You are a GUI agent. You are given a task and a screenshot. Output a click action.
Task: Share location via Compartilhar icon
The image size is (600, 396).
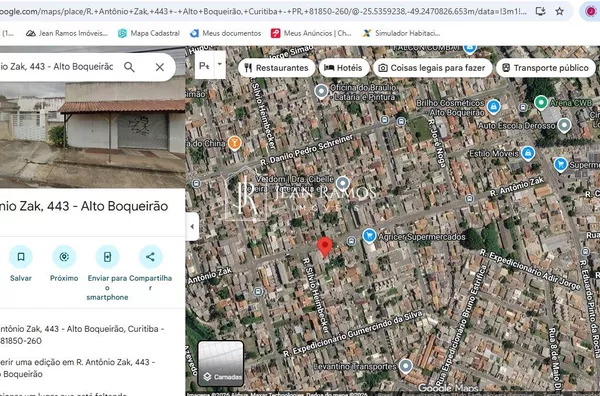pyautogui.click(x=150, y=257)
